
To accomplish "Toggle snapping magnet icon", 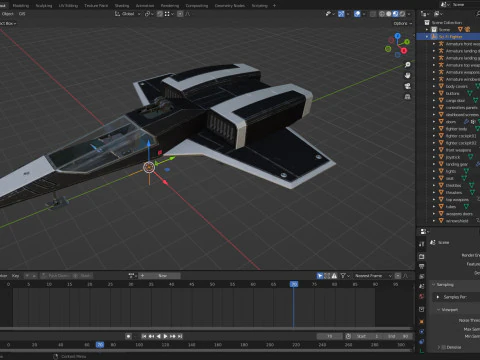I will (x=160, y=14).
